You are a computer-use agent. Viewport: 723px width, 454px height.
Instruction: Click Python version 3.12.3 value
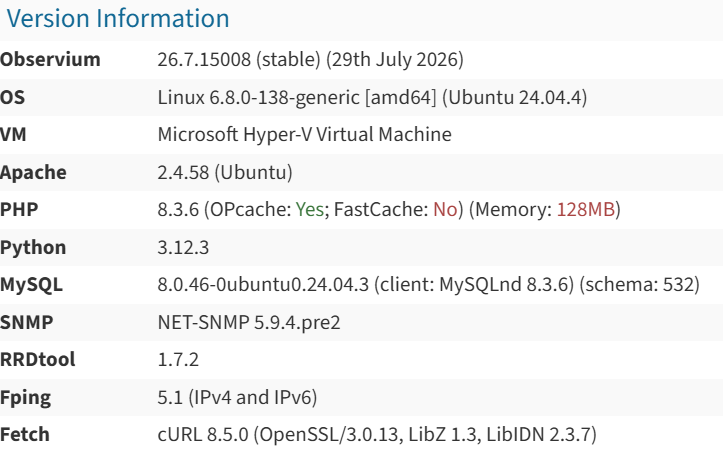[x=183, y=248]
